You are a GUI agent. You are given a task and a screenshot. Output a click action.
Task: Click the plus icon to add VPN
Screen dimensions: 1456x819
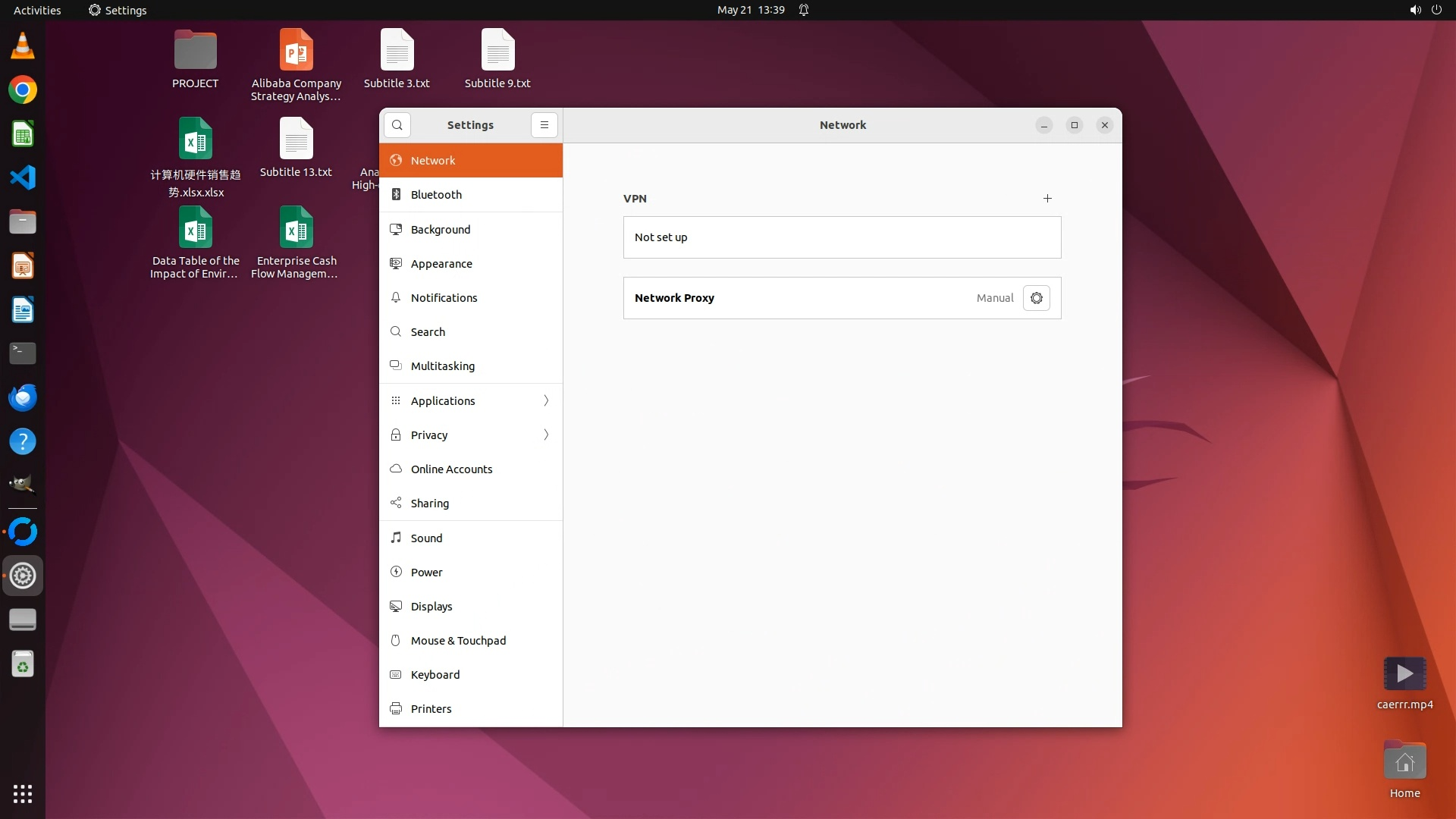pyautogui.click(x=1047, y=199)
